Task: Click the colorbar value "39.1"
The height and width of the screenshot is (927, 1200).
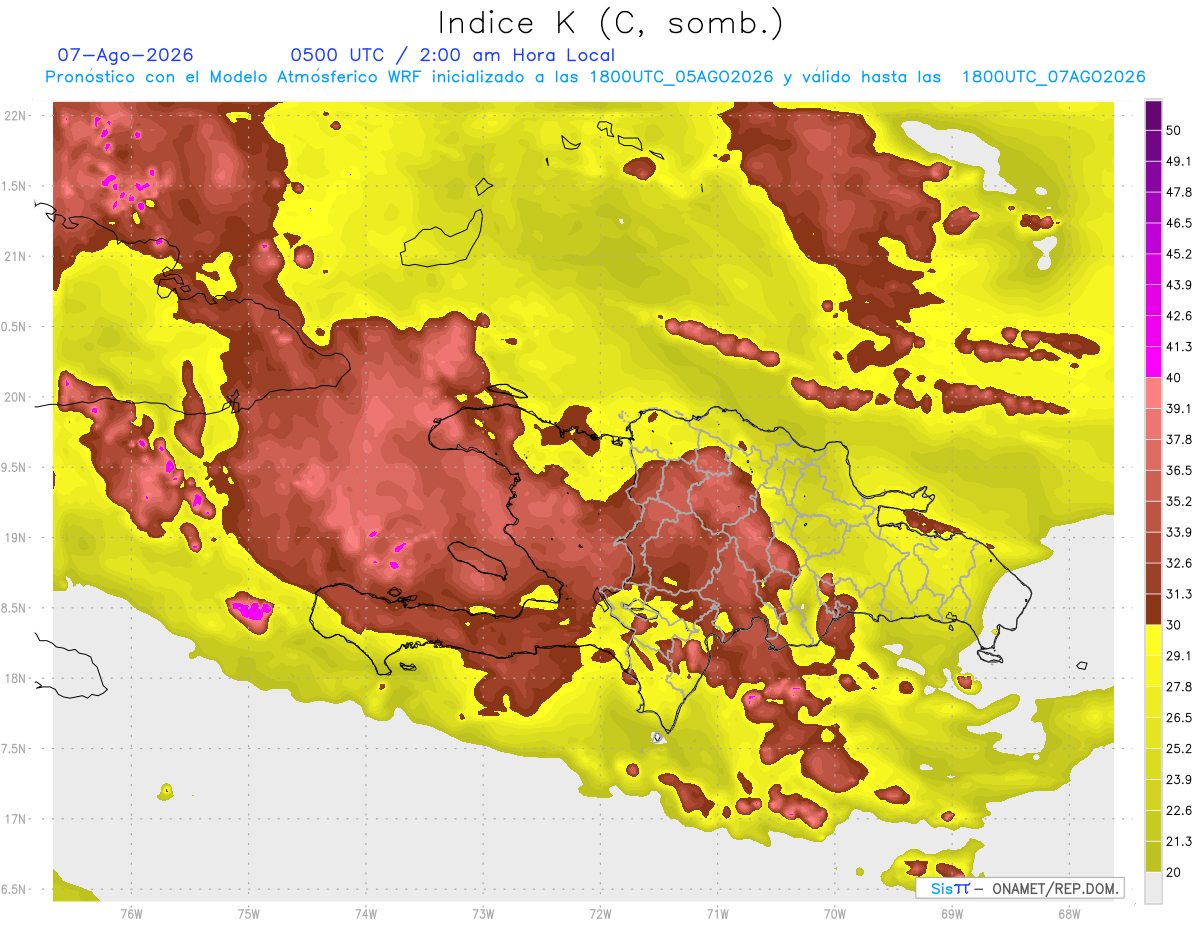Action: click(1178, 409)
